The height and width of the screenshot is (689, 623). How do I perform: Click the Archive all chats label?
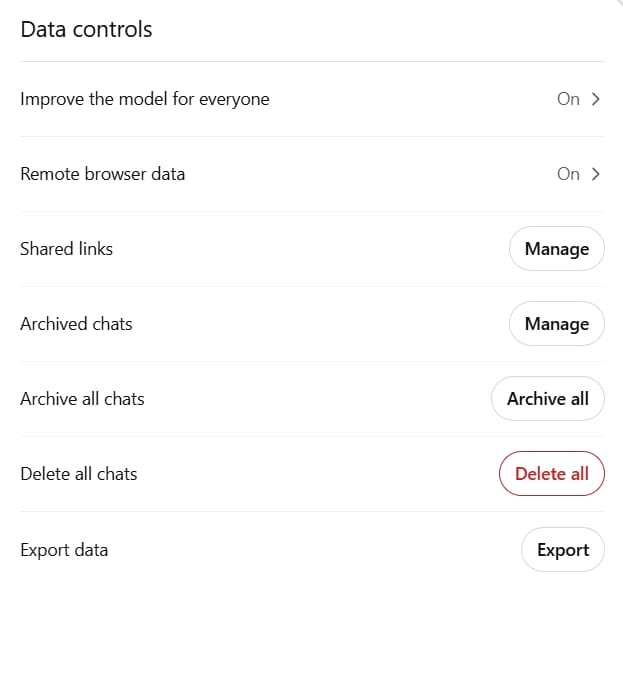[x=82, y=399]
